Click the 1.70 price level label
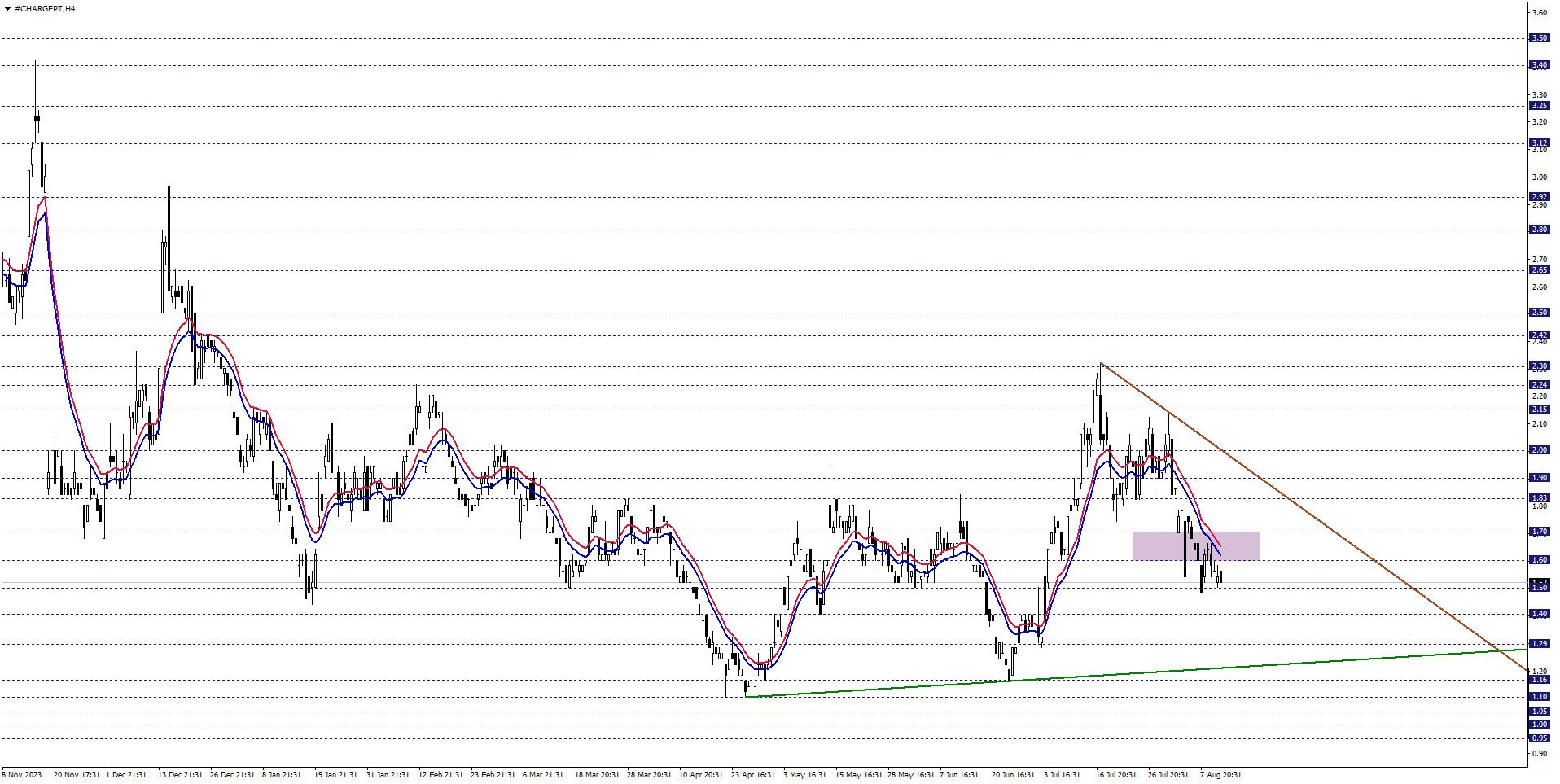1560x784 pixels. click(1540, 532)
